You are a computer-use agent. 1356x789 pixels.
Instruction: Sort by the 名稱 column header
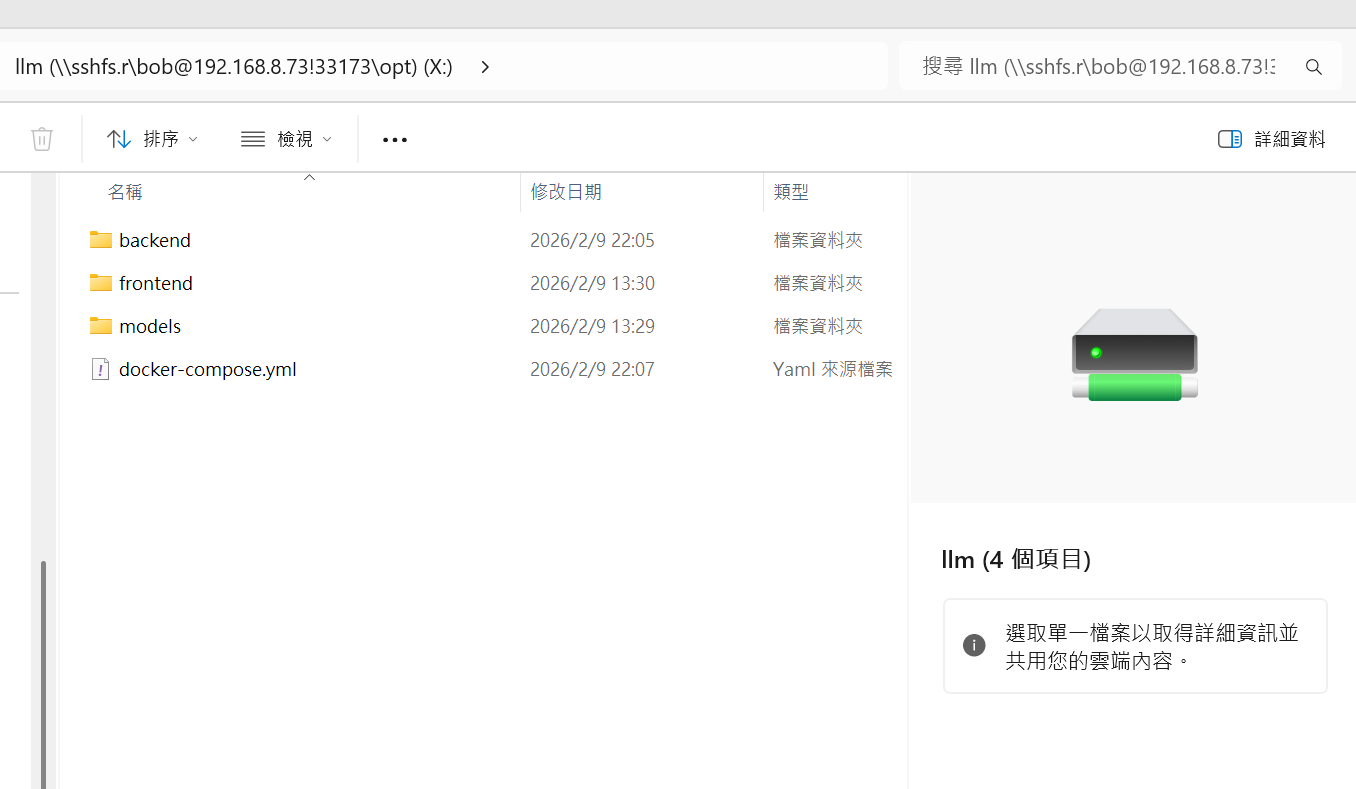click(x=126, y=192)
